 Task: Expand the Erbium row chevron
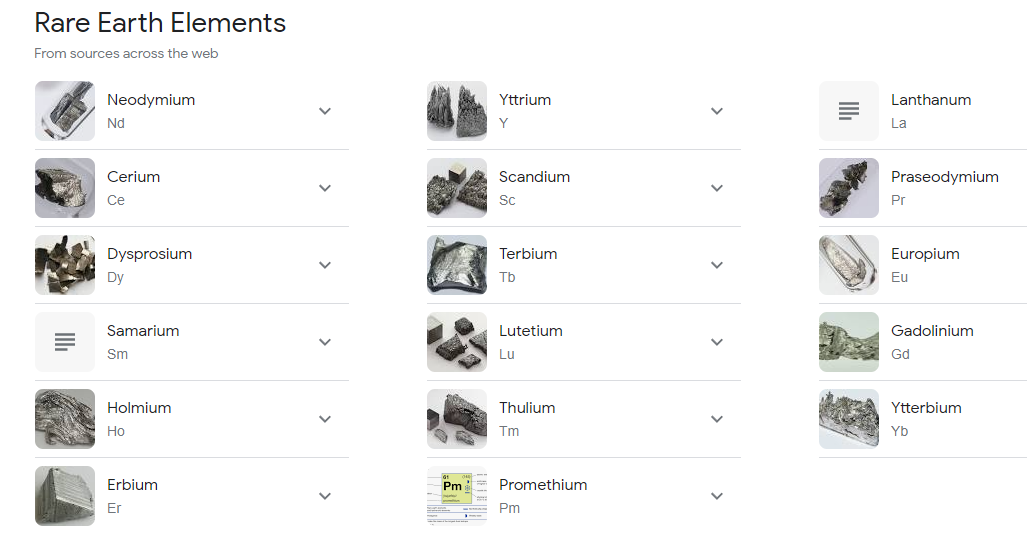pyautogui.click(x=325, y=496)
